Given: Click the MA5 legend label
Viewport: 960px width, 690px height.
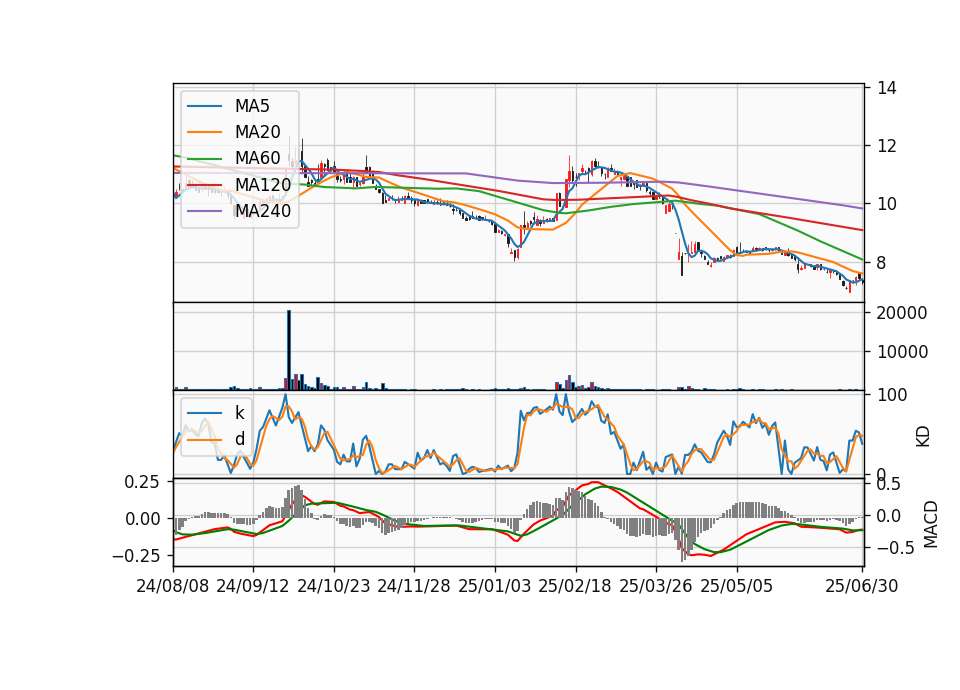Looking at the screenshot, I should pos(252,106).
